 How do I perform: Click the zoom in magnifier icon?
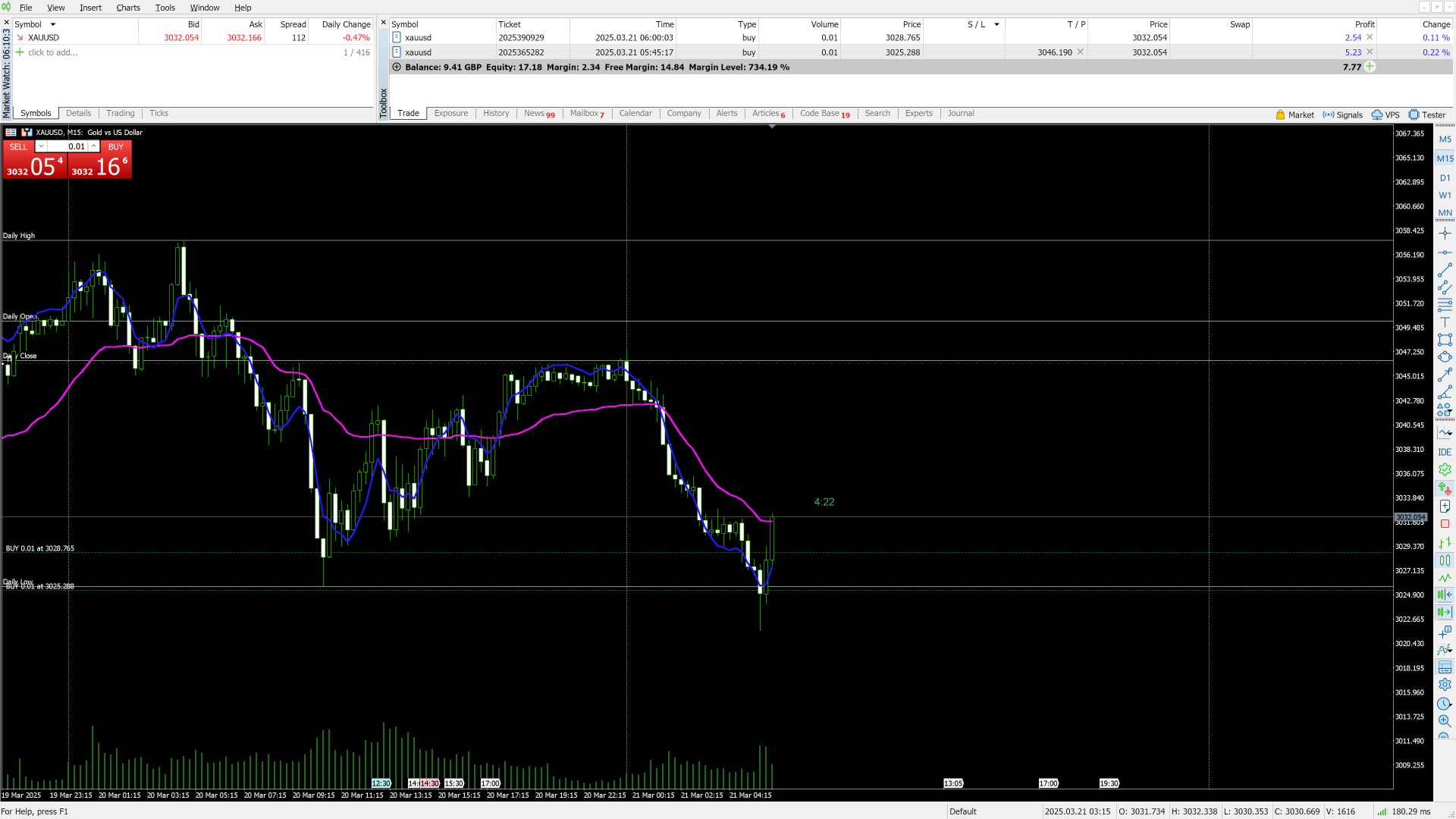point(1445,721)
